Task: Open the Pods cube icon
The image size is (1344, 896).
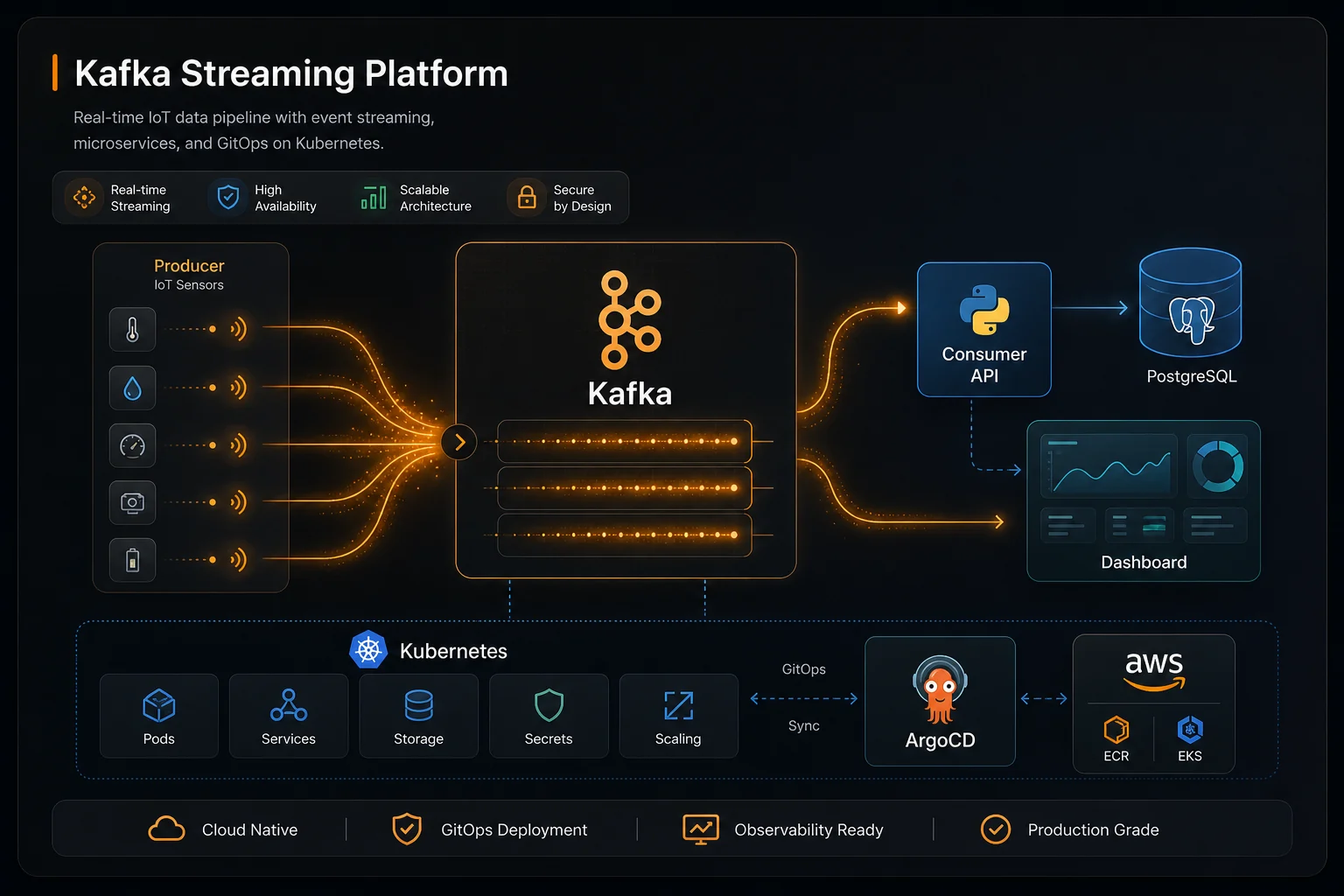Action: 158,705
